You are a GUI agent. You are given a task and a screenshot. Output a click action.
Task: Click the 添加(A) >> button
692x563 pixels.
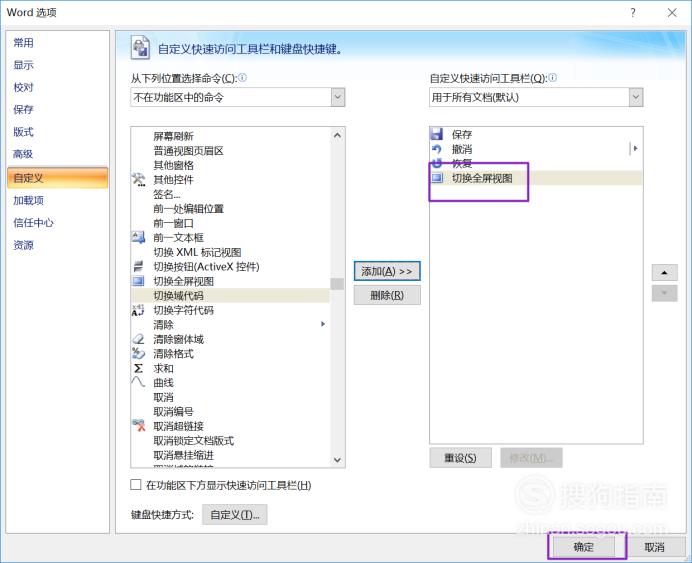pyautogui.click(x=387, y=271)
